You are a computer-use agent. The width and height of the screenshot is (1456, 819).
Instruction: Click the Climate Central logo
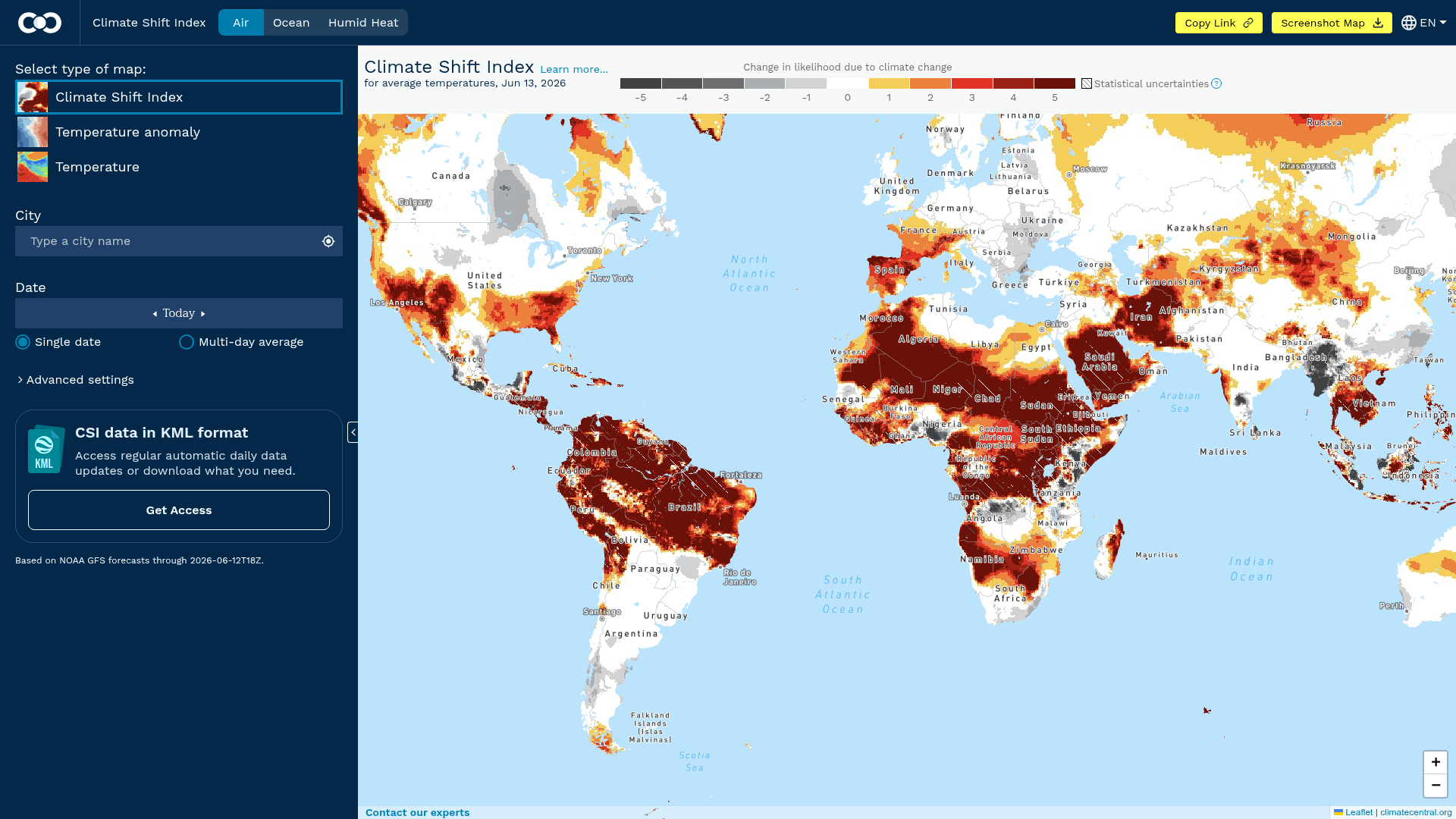(39, 23)
